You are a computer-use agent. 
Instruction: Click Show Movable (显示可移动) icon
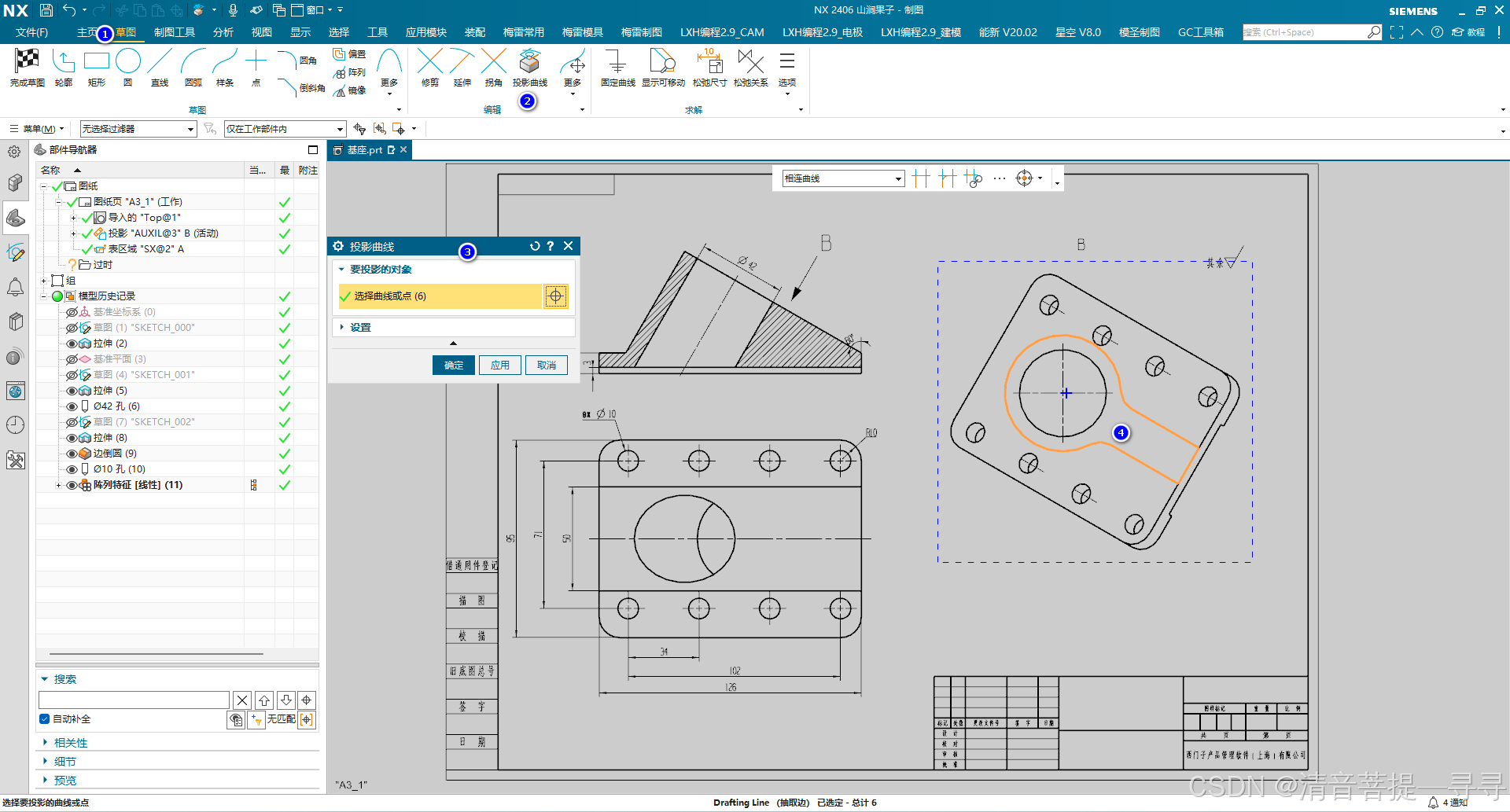pos(663,61)
